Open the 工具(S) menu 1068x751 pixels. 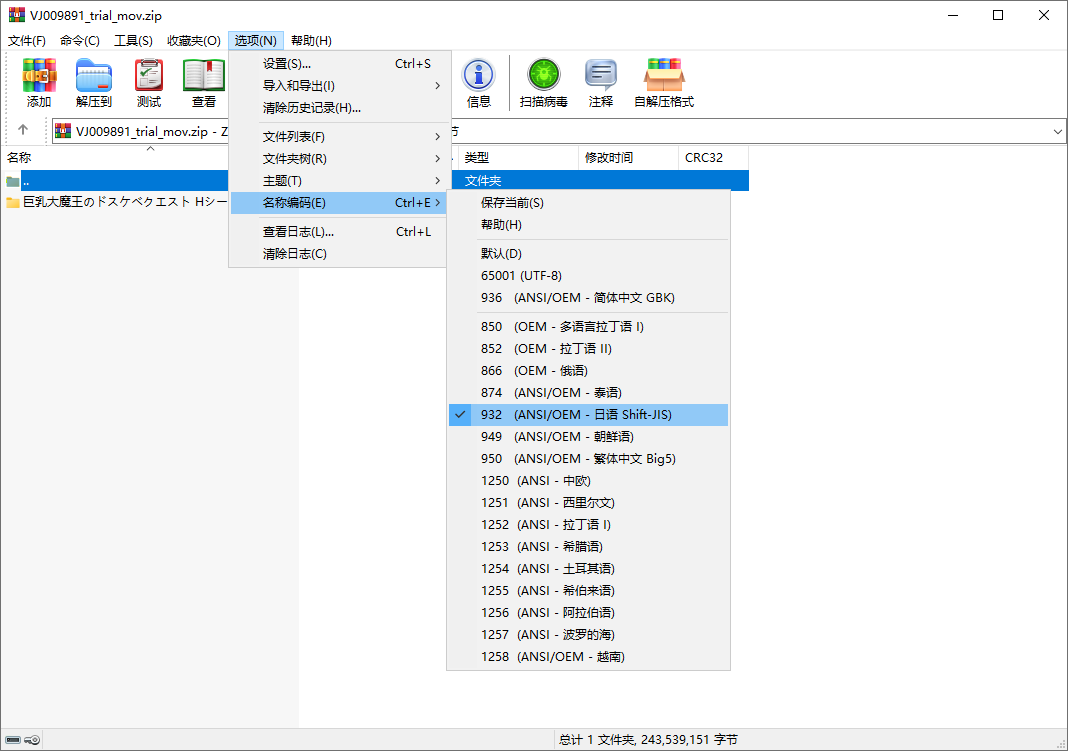point(133,41)
